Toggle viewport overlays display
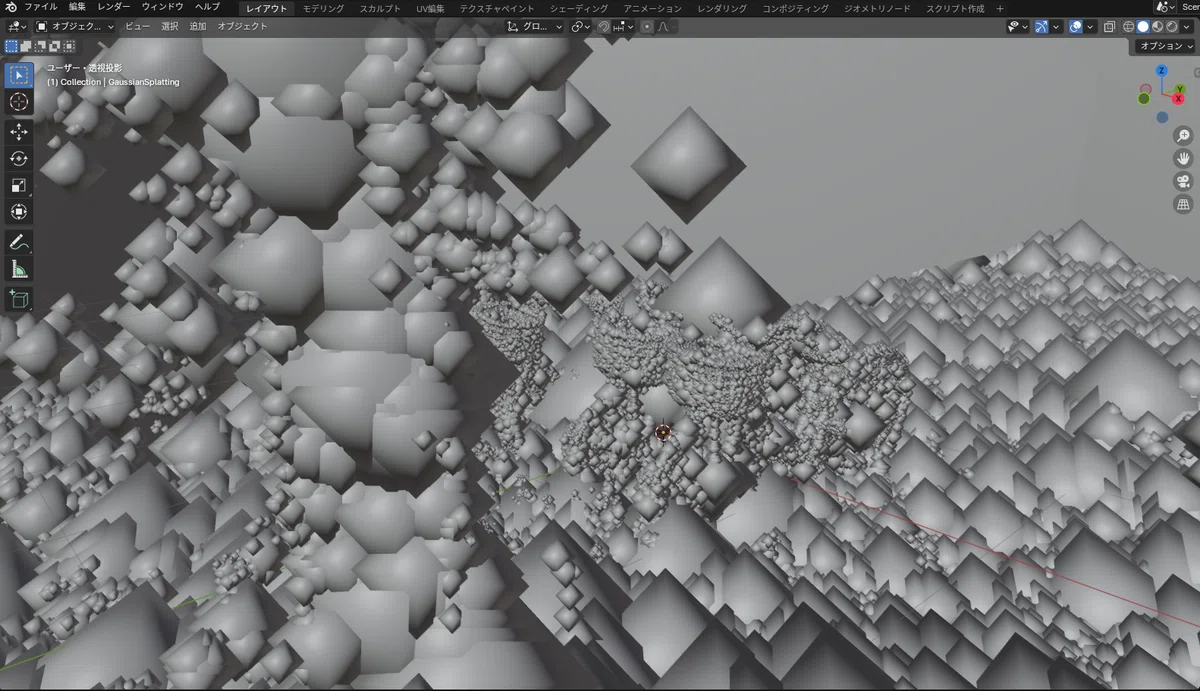Image resolution: width=1200 pixels, height=691 pixels. click(1075, 27)
